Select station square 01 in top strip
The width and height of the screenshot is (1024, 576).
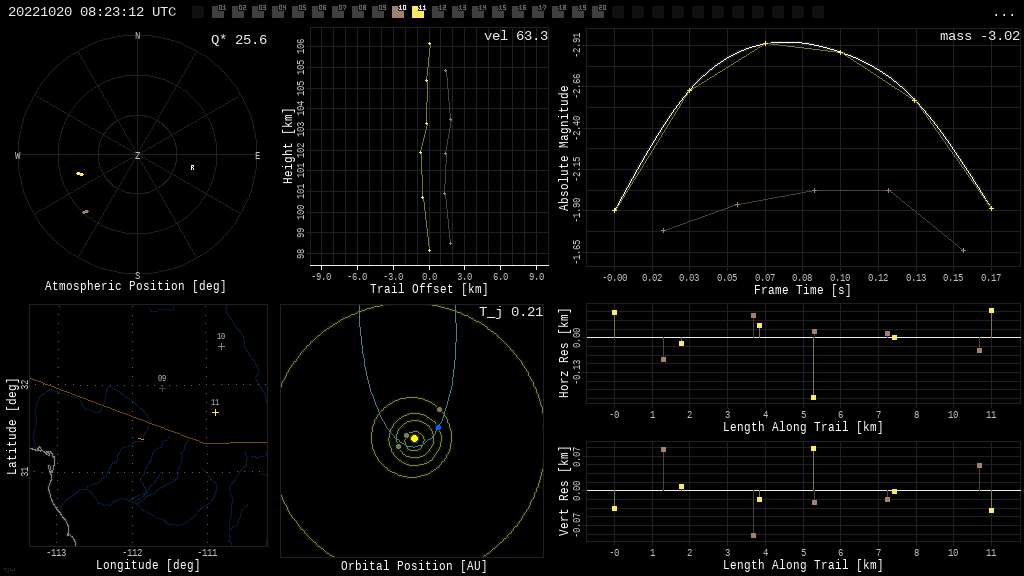(218, 12)
